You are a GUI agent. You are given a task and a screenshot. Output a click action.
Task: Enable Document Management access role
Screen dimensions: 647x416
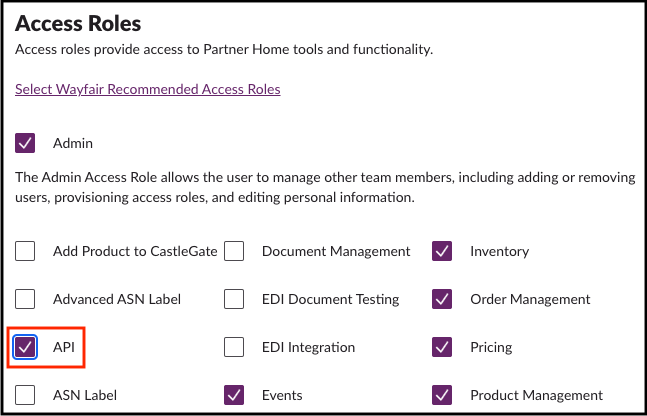tap(235, 251)
